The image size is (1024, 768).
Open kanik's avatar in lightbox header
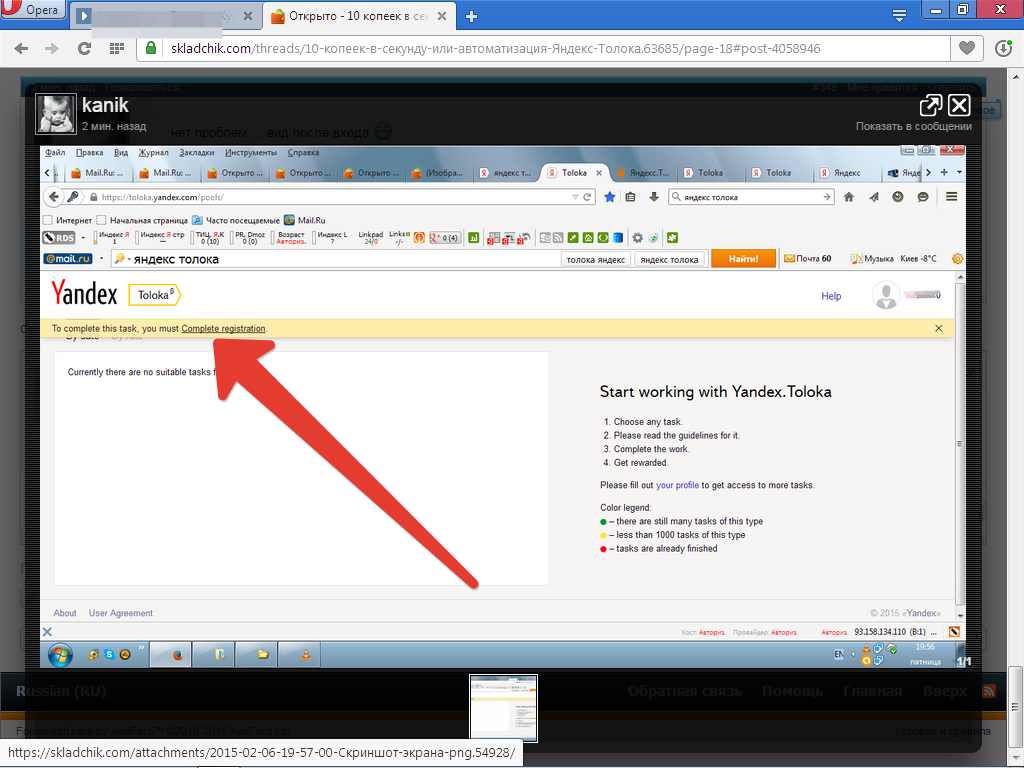click(x=56, y=114)
